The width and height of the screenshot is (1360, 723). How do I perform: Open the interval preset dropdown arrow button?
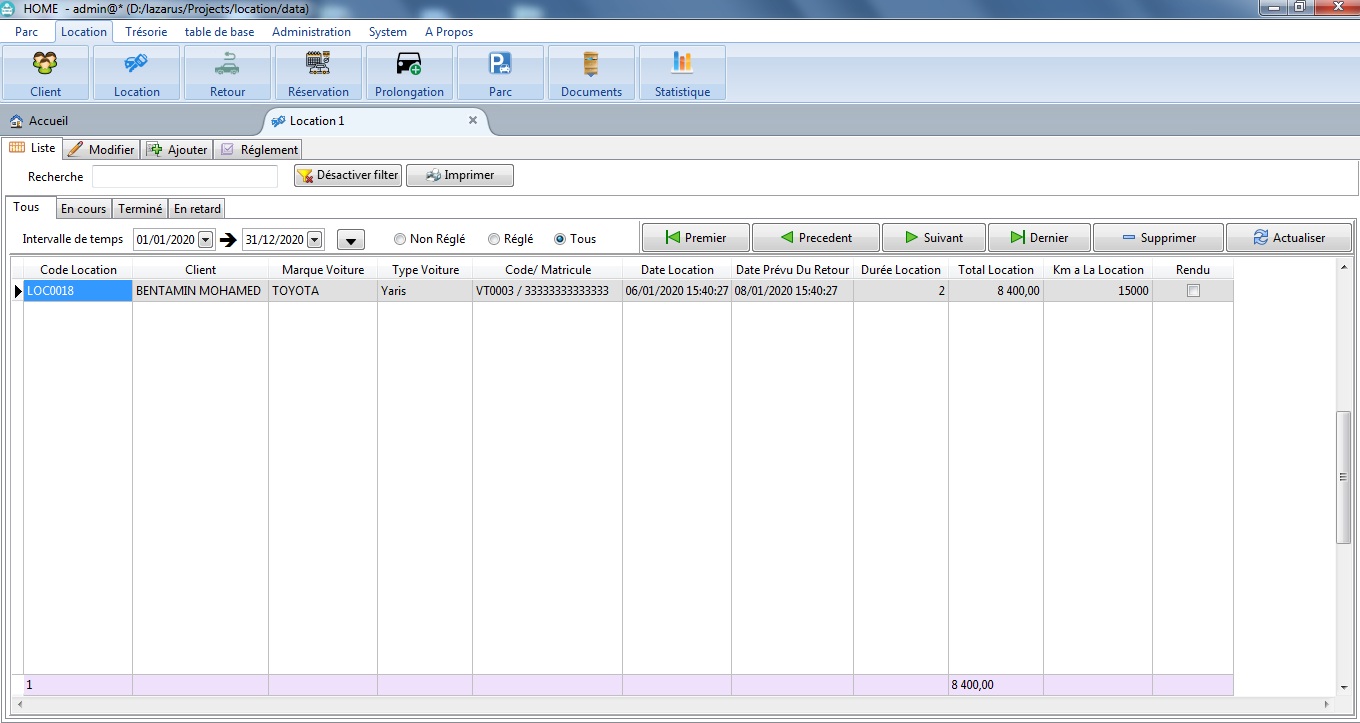coord(351,240)
